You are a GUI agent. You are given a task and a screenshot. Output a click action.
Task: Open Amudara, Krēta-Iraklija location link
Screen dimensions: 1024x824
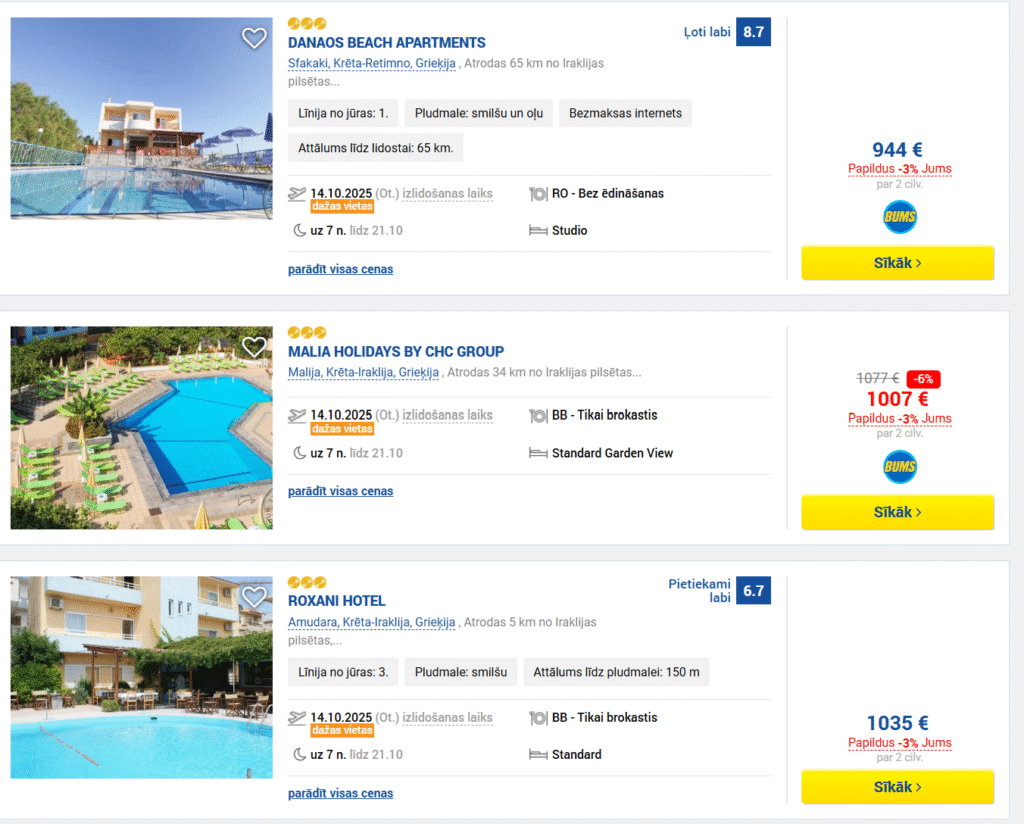tap(372, 622)
